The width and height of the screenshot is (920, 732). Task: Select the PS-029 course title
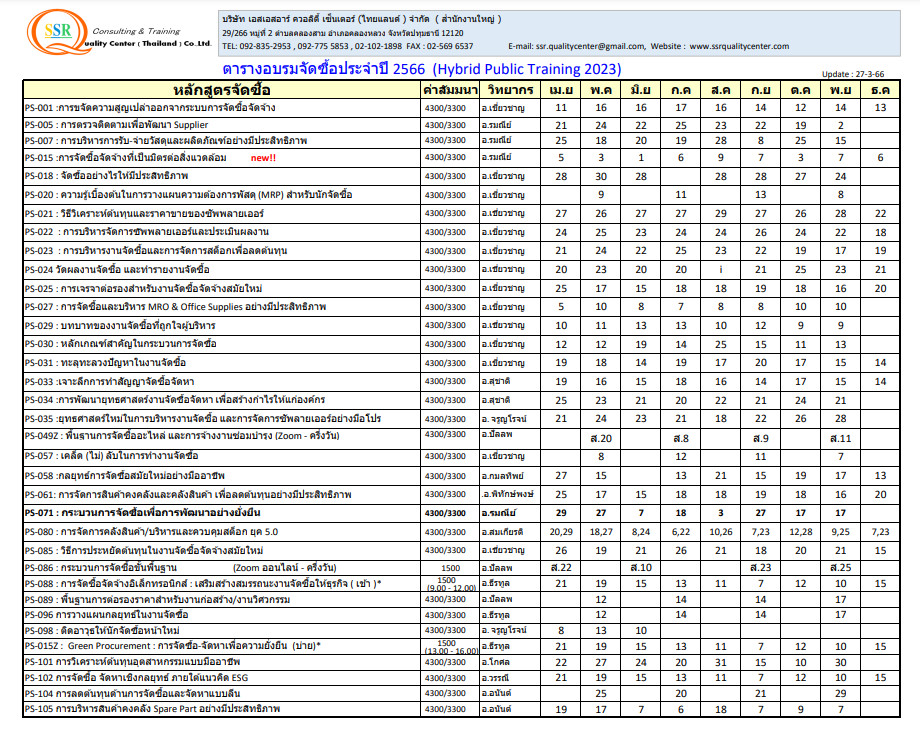[120, 326]
